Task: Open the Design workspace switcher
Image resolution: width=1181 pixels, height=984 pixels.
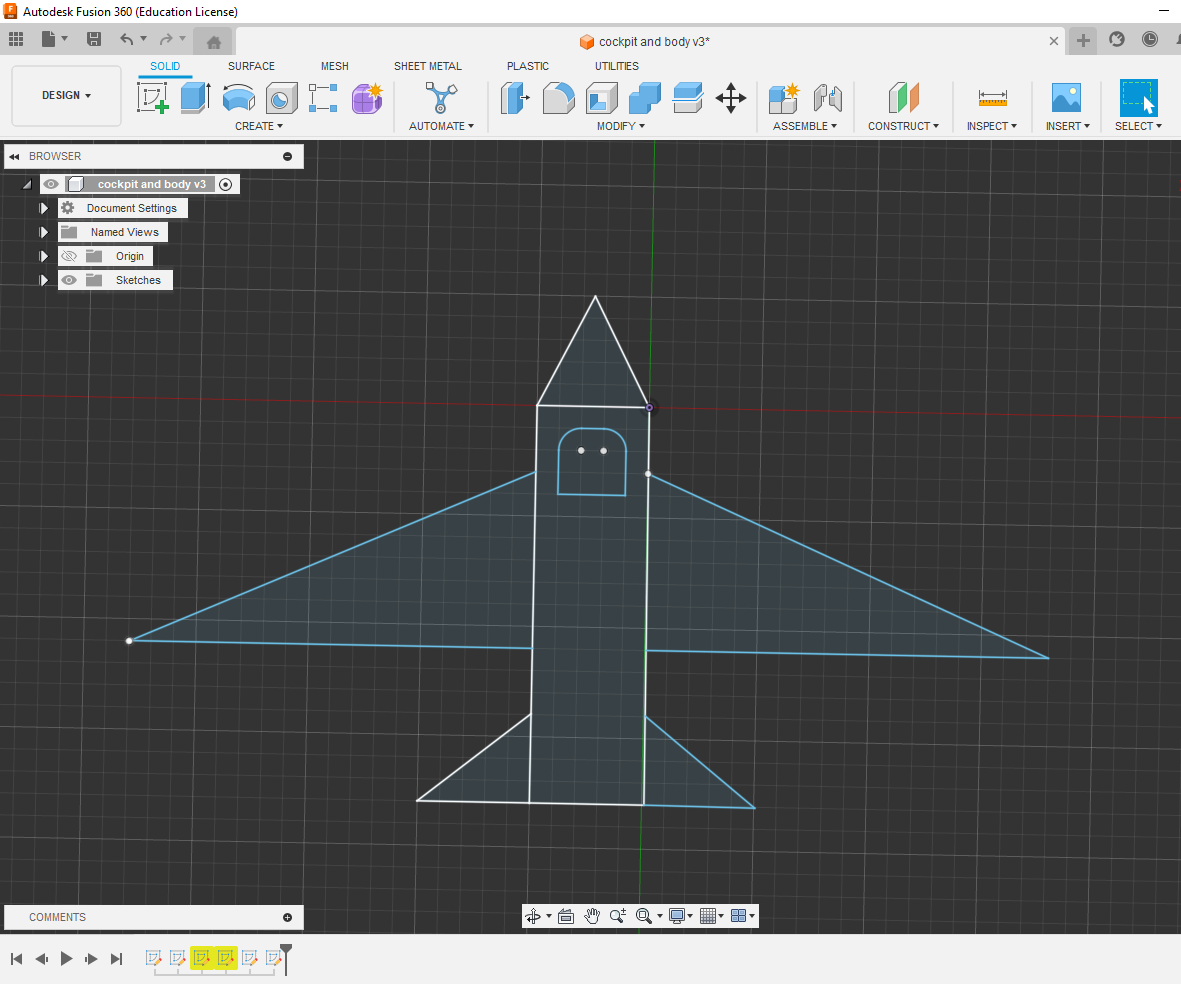Action: 66,95
